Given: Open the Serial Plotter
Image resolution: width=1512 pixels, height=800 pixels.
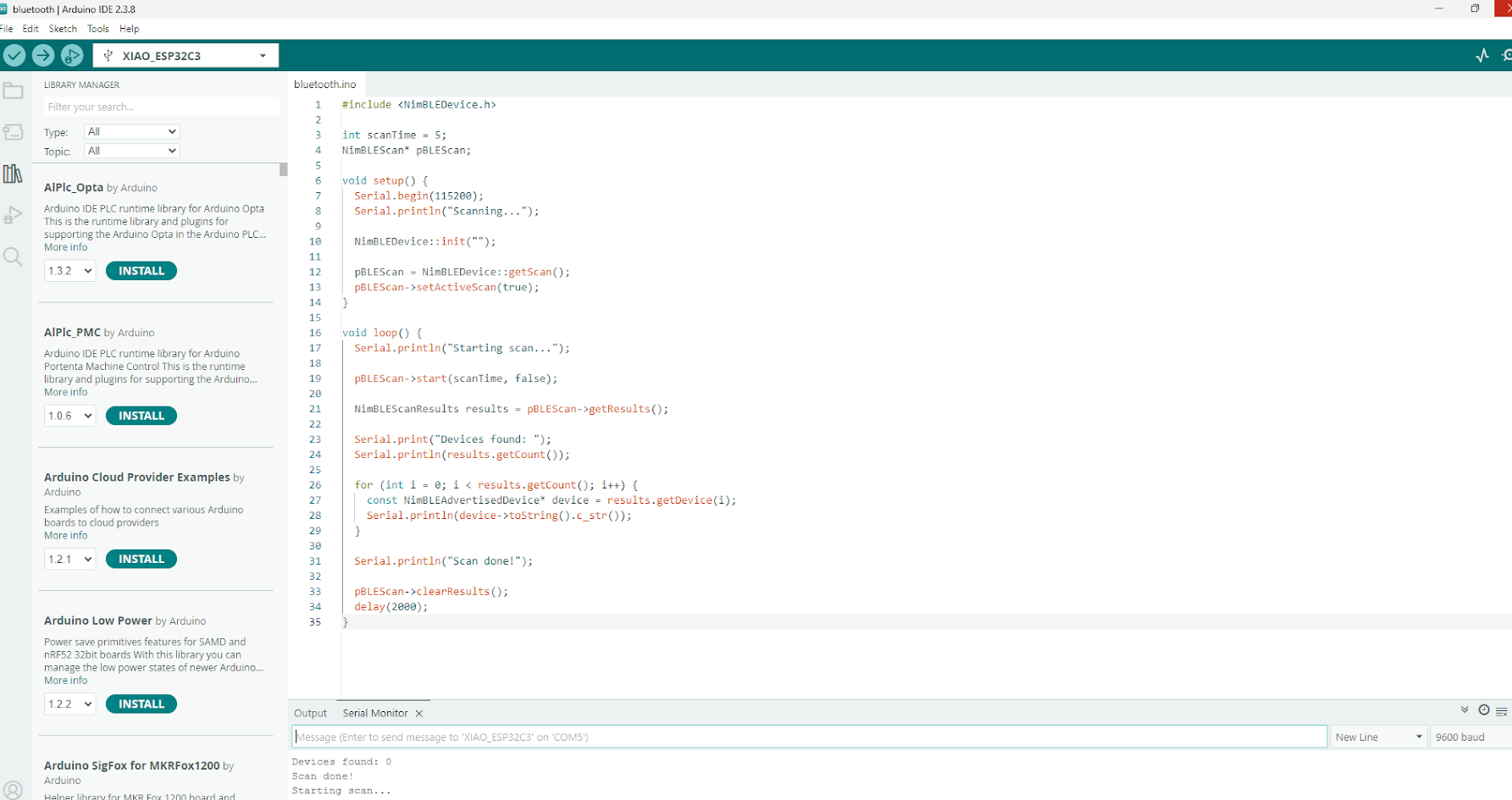Looking at the screenshot, I should tap(1482, 56).
